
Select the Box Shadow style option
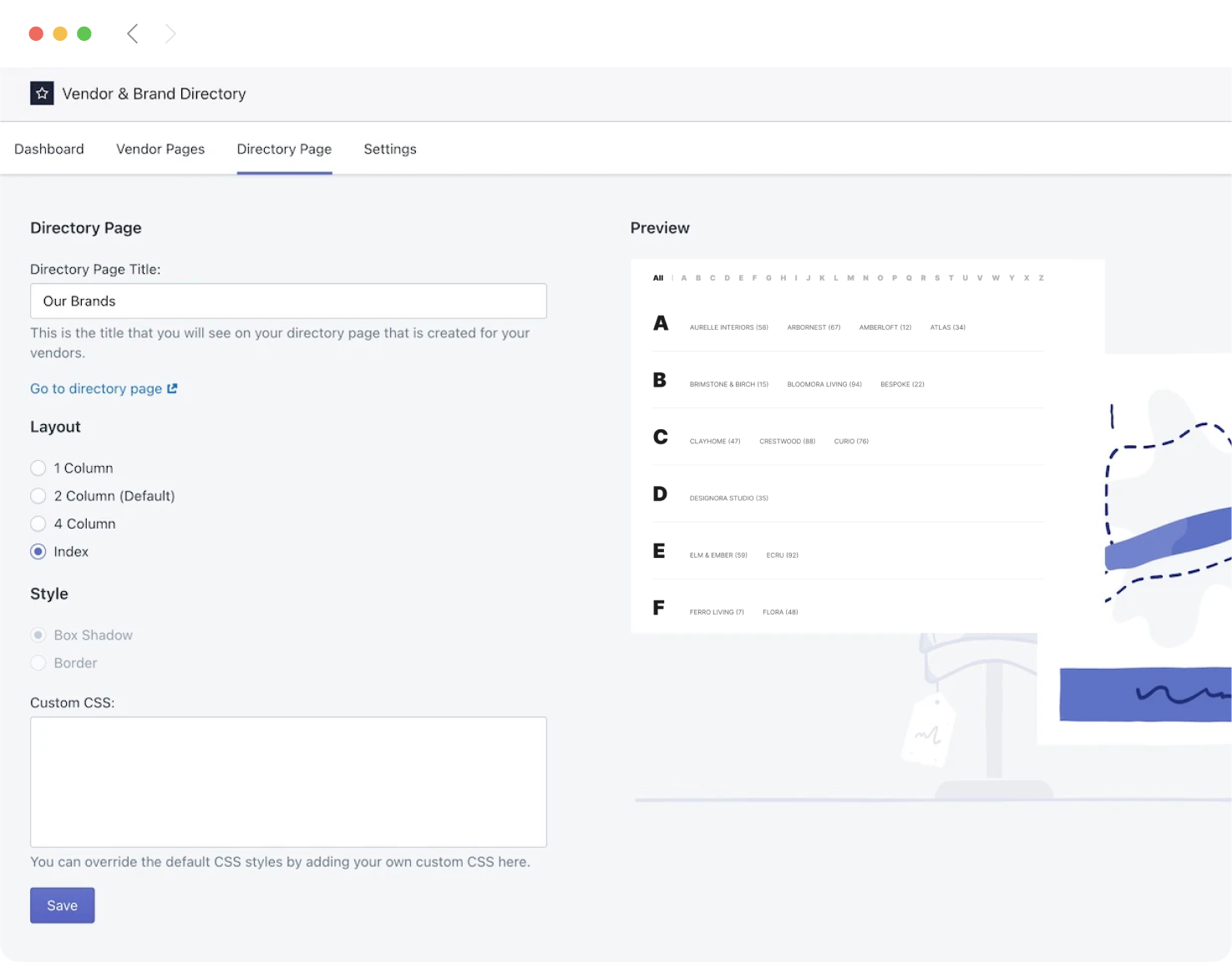tap(38, 635)
